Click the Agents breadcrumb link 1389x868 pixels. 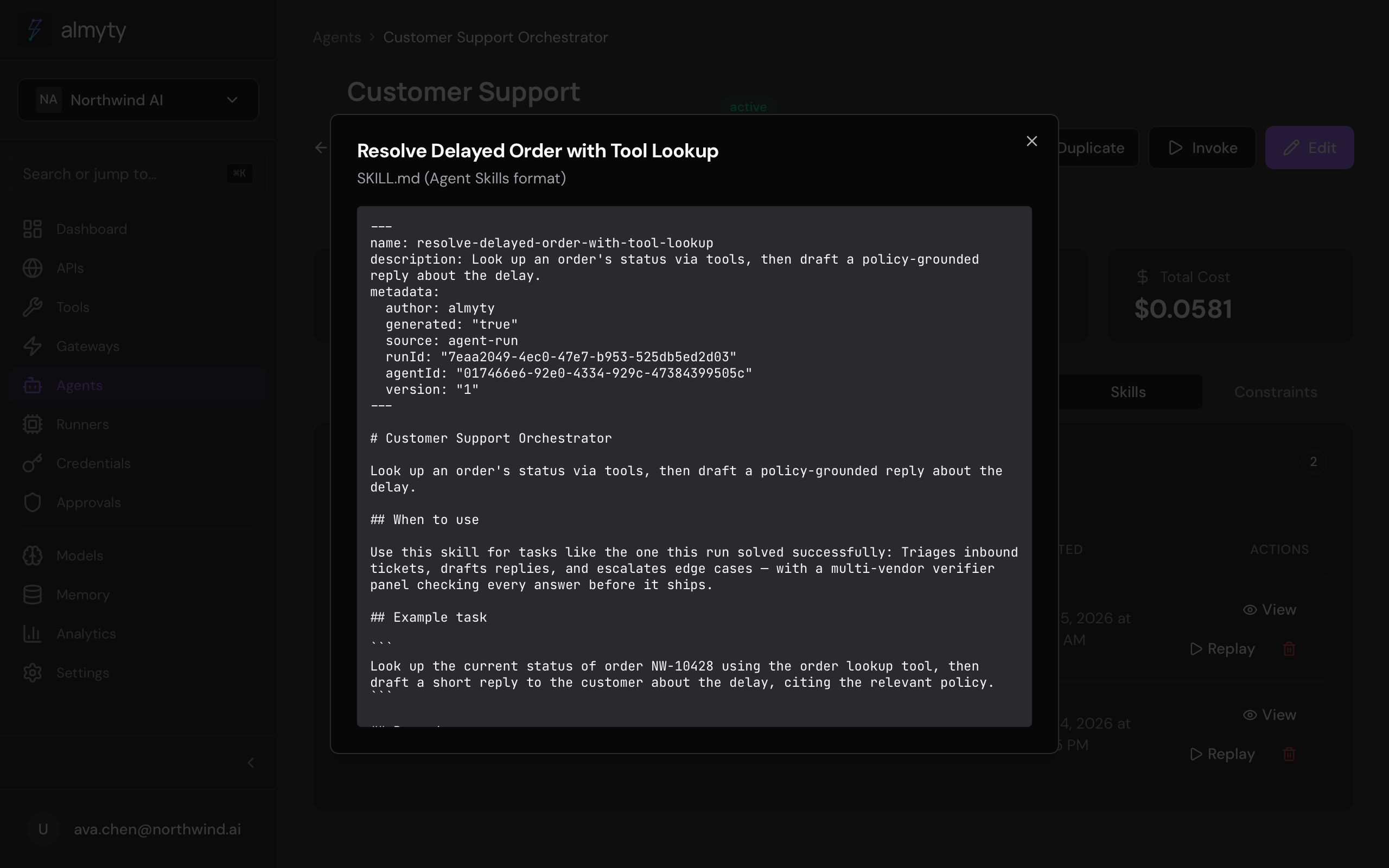(x=337, y=37)
